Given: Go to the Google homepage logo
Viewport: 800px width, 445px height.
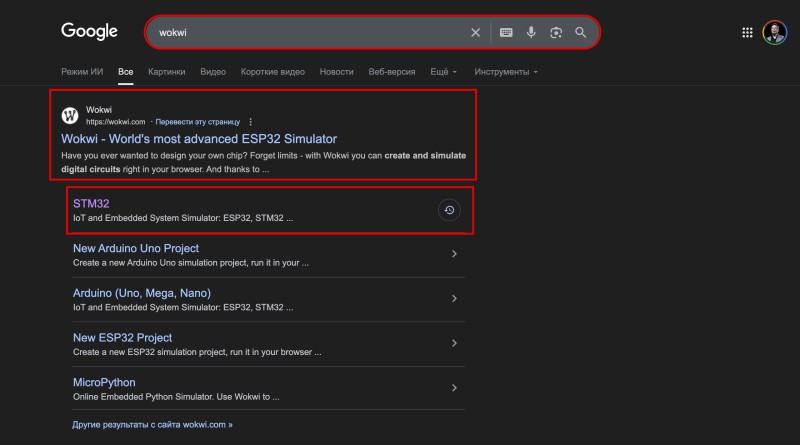Looking at the screenshot, I should (x=89, y=31).
